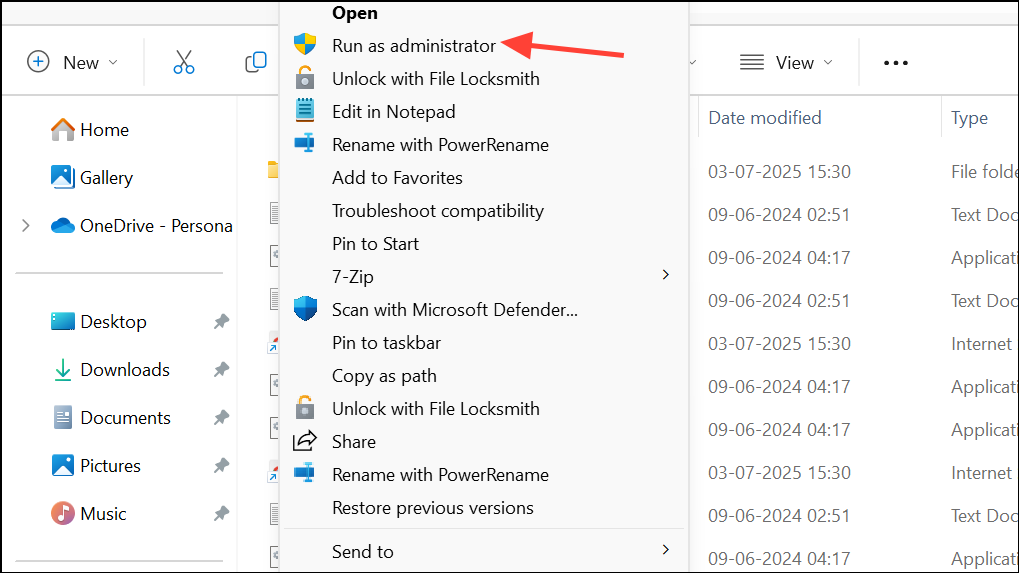Image resolution: width=1019 pixels, height=573 pixels.
Task: Open the New dropdown menu
Action: [72, 62]
